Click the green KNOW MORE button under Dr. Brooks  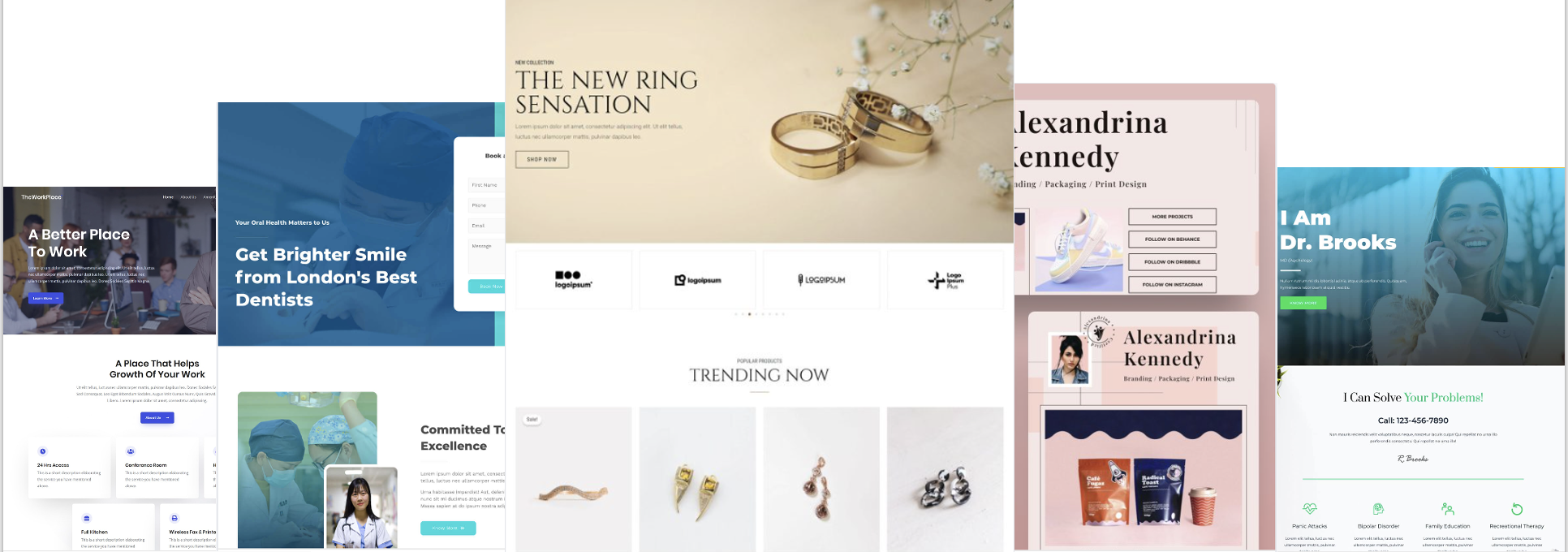(1303, 303)
